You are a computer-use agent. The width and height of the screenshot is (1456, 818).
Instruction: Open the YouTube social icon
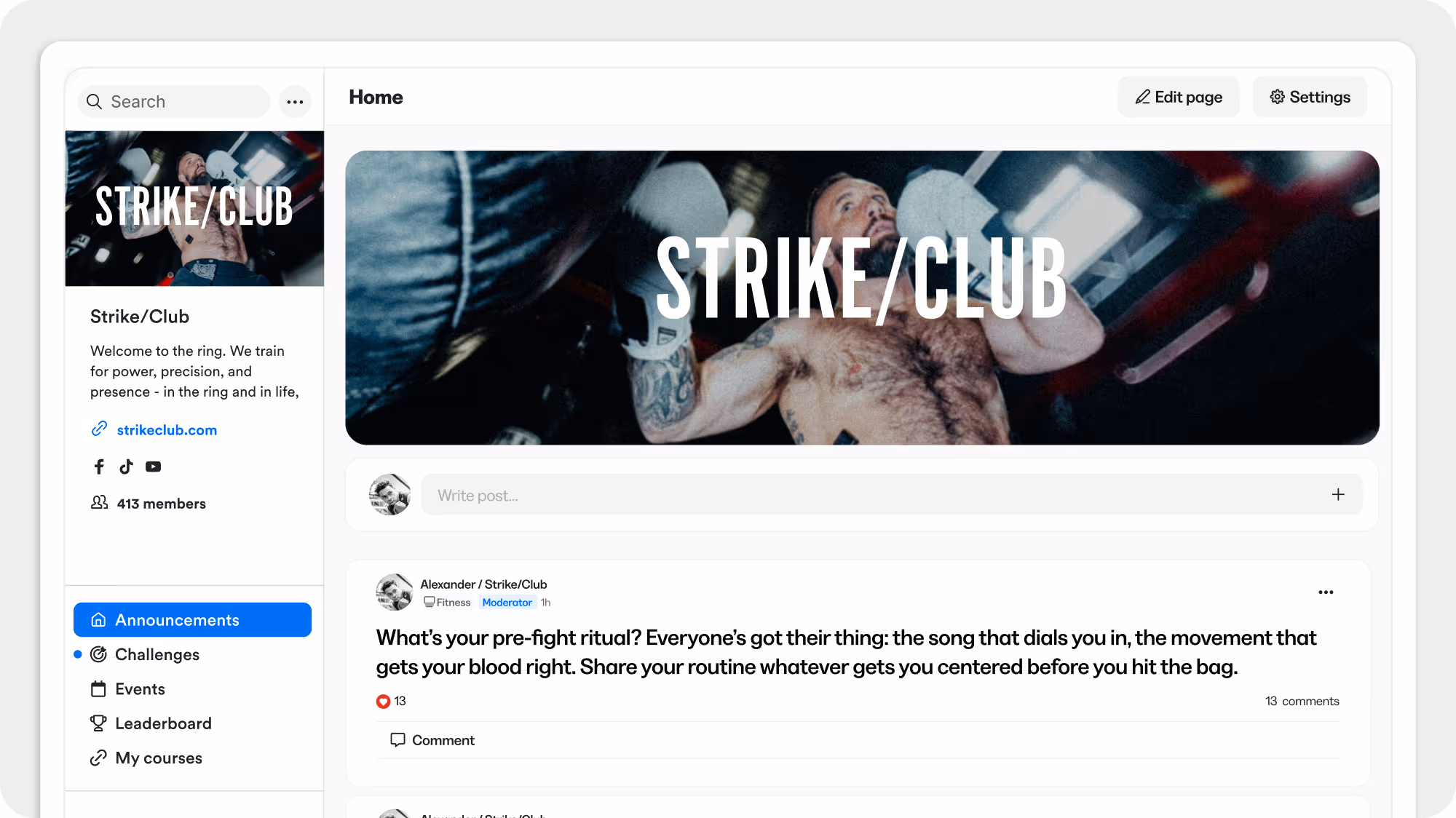point(153,466)
